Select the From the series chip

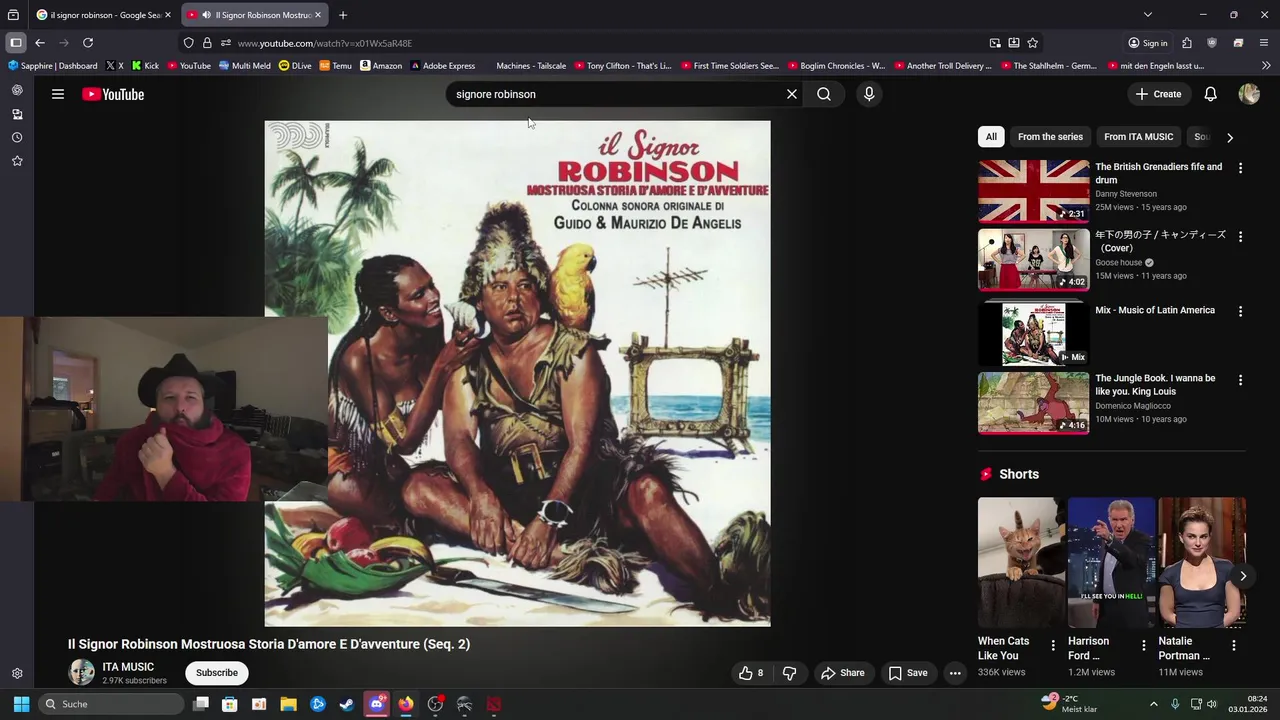click(1050, 137)
